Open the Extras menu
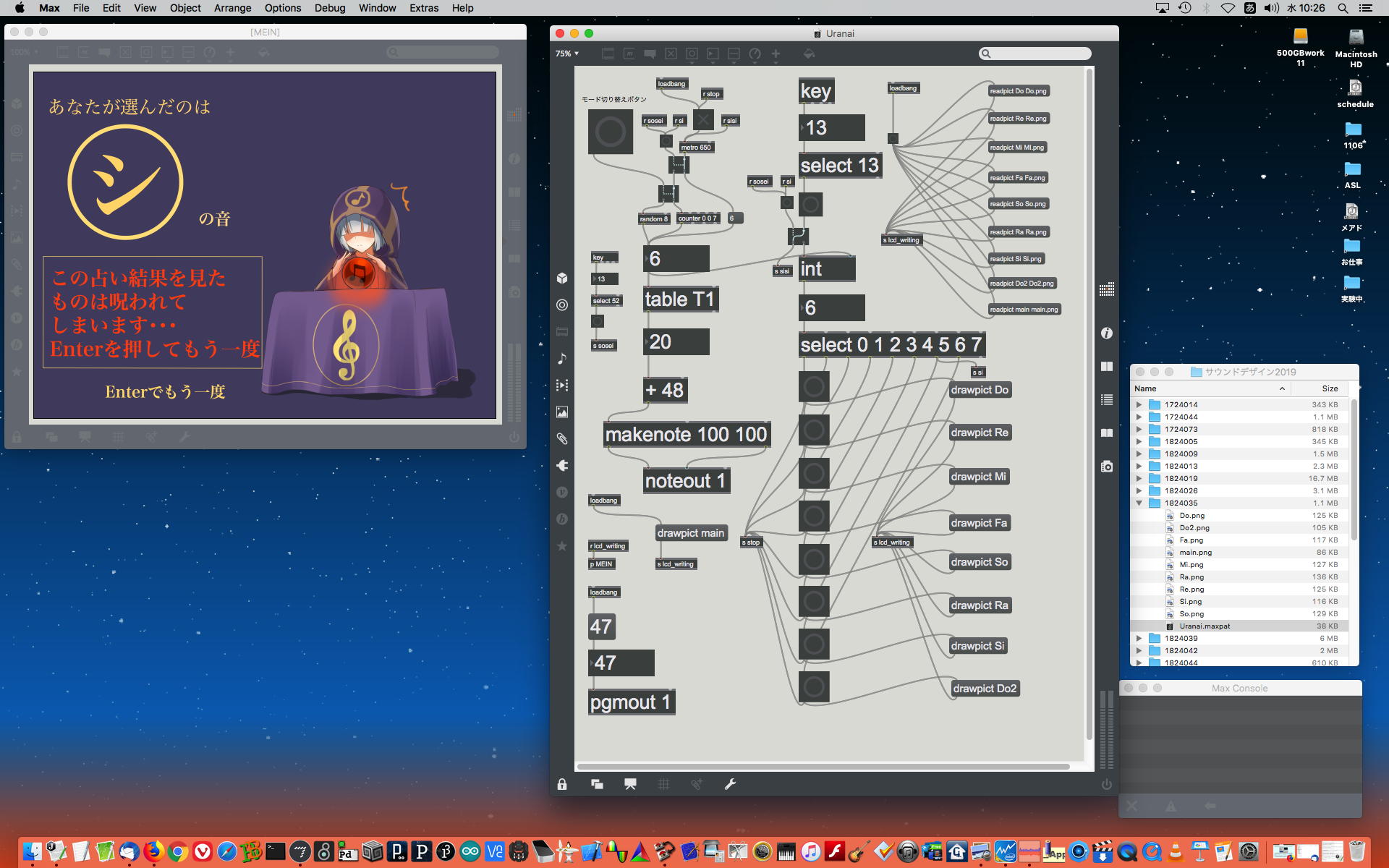This screenshot has width=1389, height=868. [423, 8]
